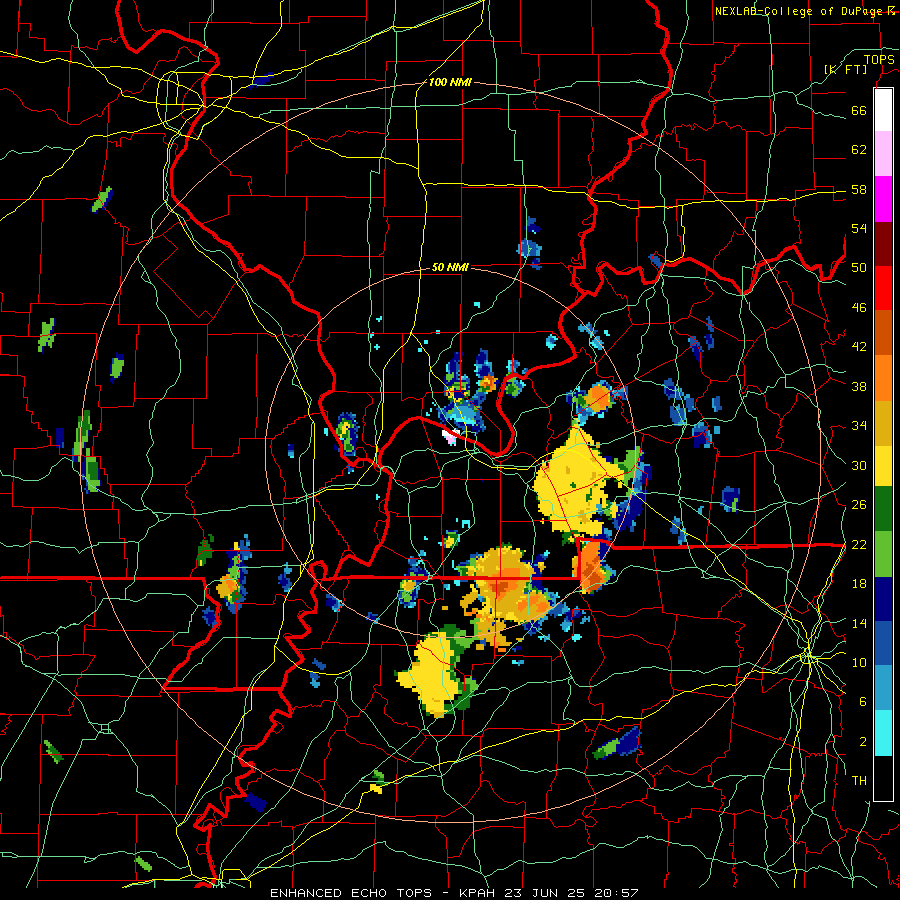Click the [K FT] units label
The width and height of the screenshot is (900, 900).
click(846, 70)
